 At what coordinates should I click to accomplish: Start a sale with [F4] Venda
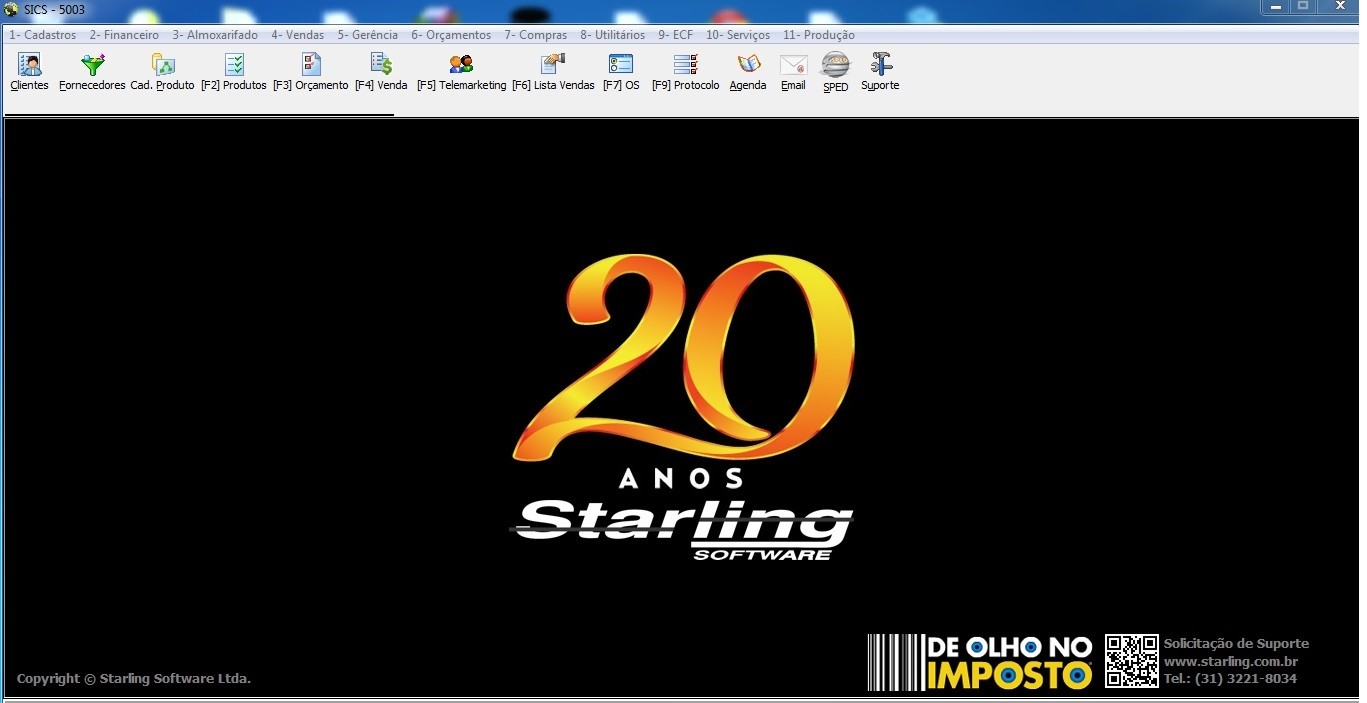pos(381,66)
